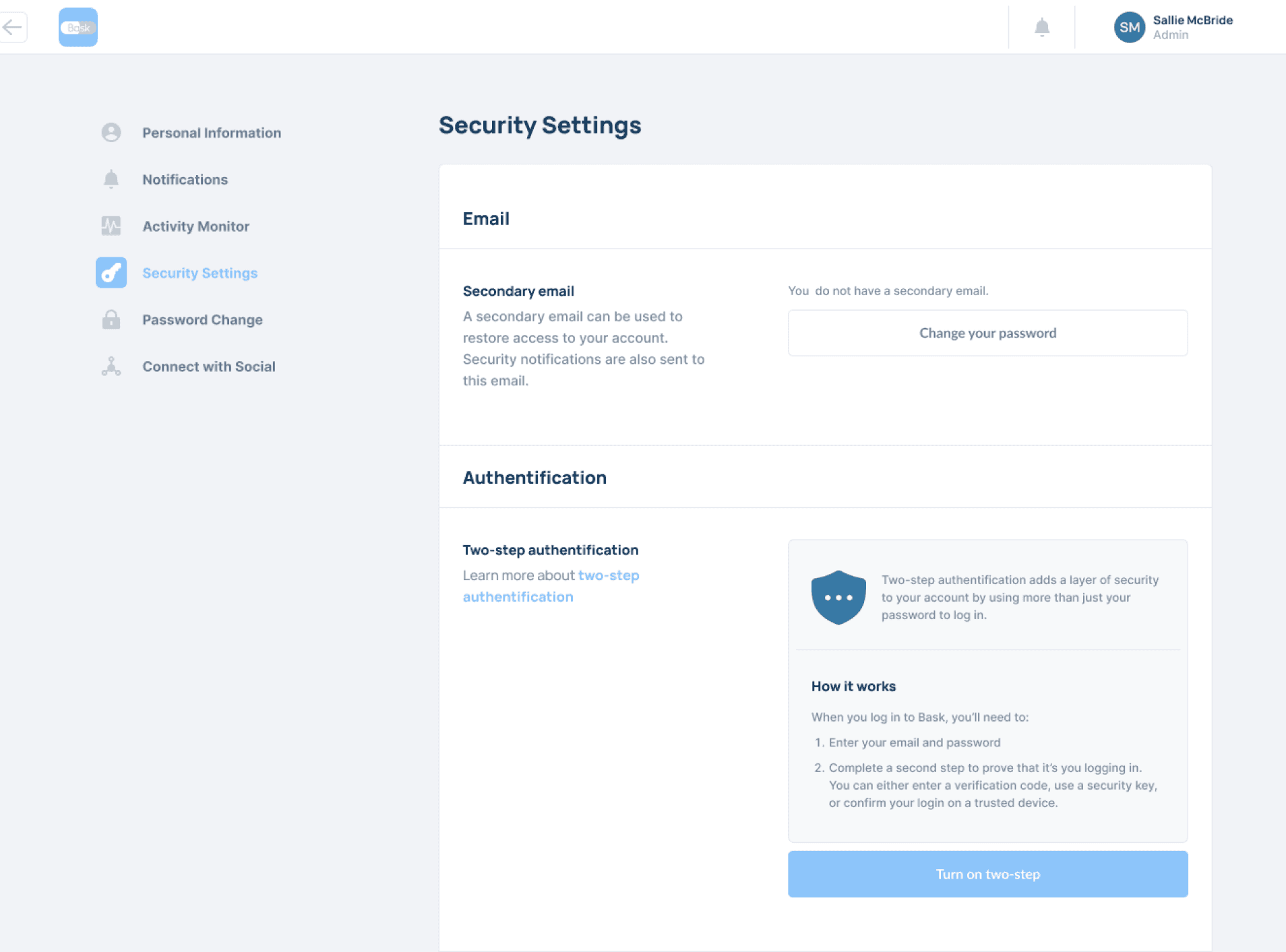Open Password Change section
The height and width of the screenshot is (952, 1286).
(202, 320)
